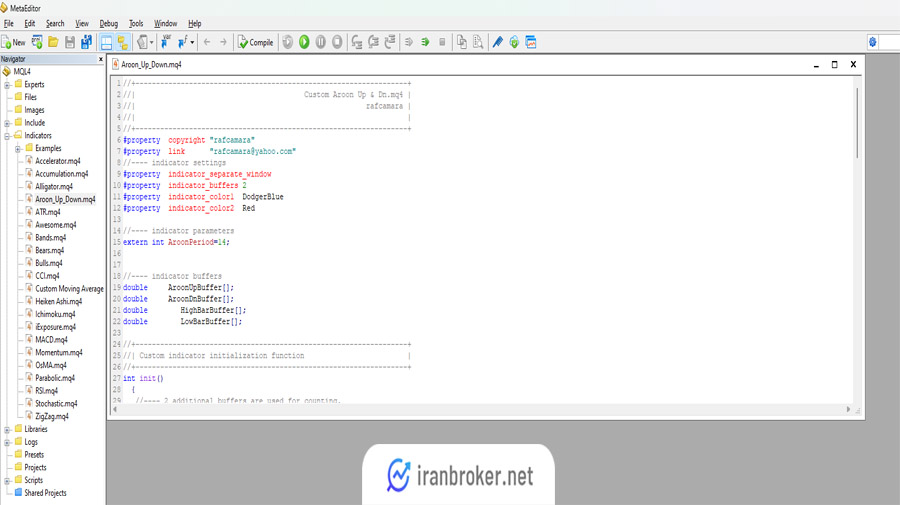900x505 pixels.
Task: Click the blue pen toolbar icon
Action: [498, 42]
